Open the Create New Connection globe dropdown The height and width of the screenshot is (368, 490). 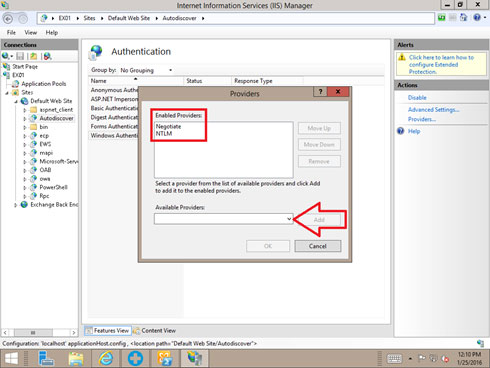[7, 56]
